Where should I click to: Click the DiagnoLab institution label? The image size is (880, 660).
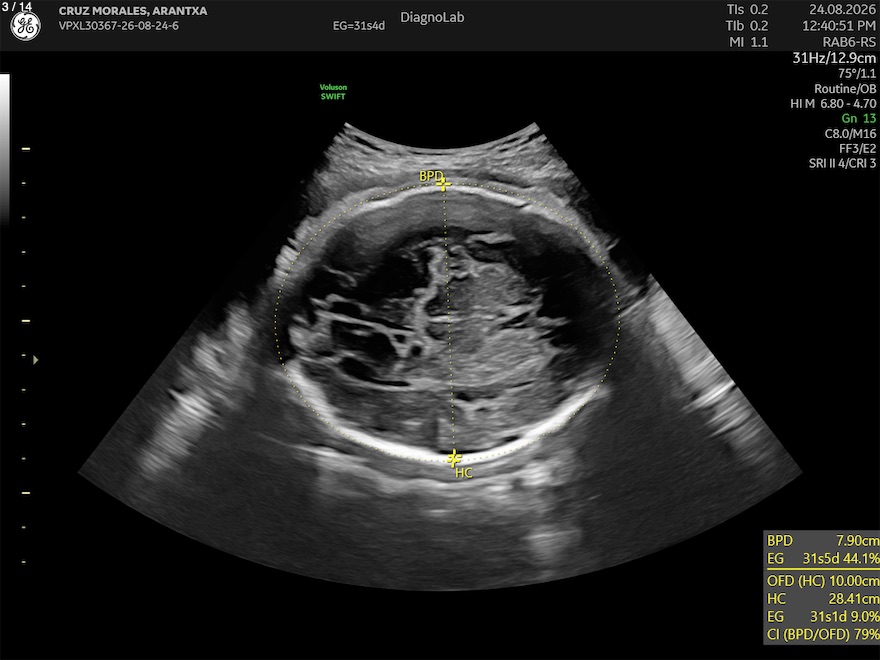click(432, 17)
